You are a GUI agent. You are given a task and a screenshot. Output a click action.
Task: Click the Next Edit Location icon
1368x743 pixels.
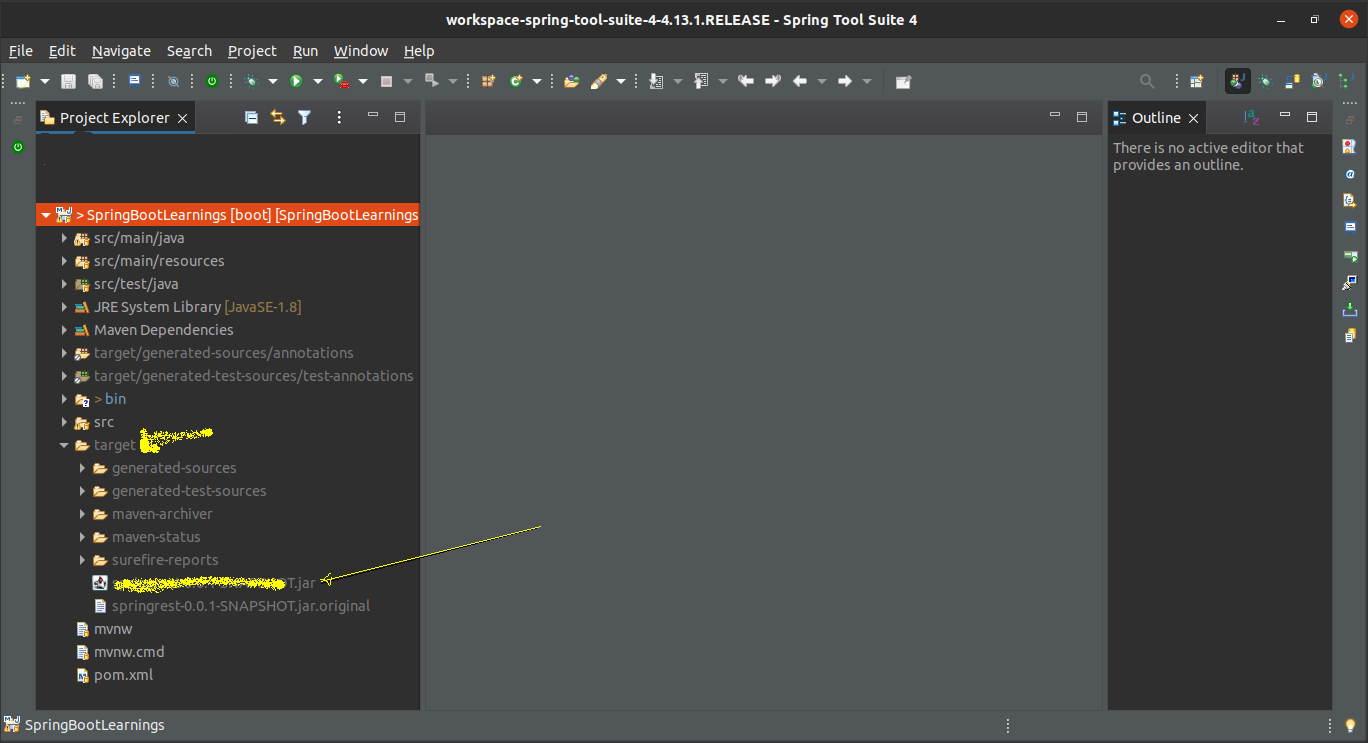pos(773,81)
